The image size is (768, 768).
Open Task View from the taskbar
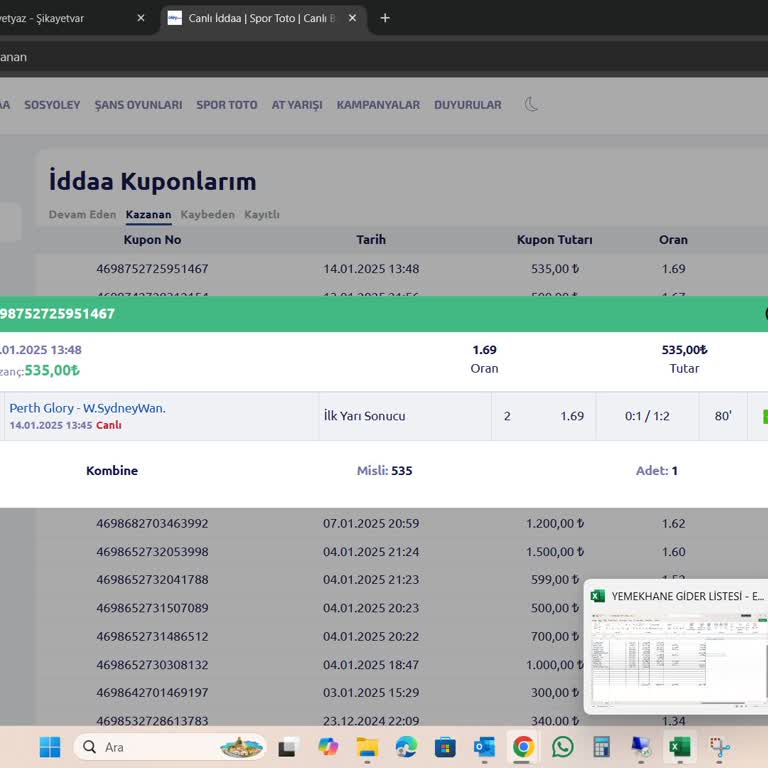pos(287,747)
